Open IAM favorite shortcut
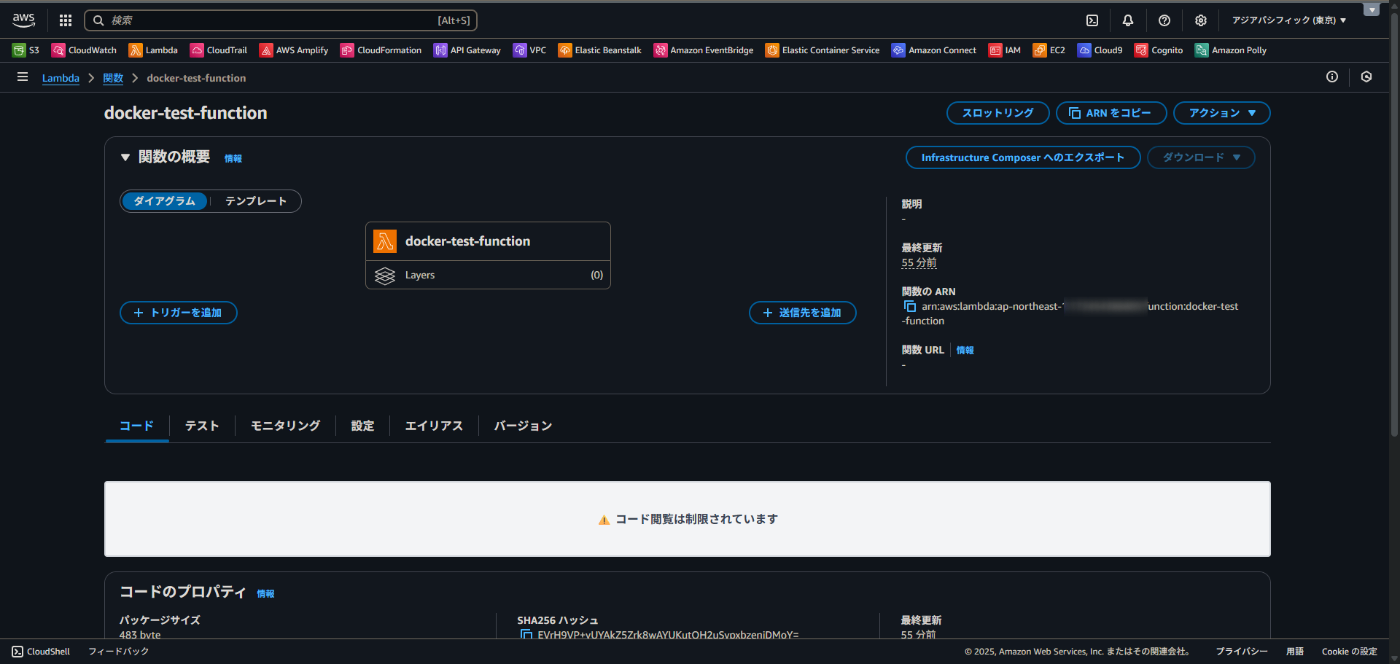 pyautogui.click(x=1005, y=50)
